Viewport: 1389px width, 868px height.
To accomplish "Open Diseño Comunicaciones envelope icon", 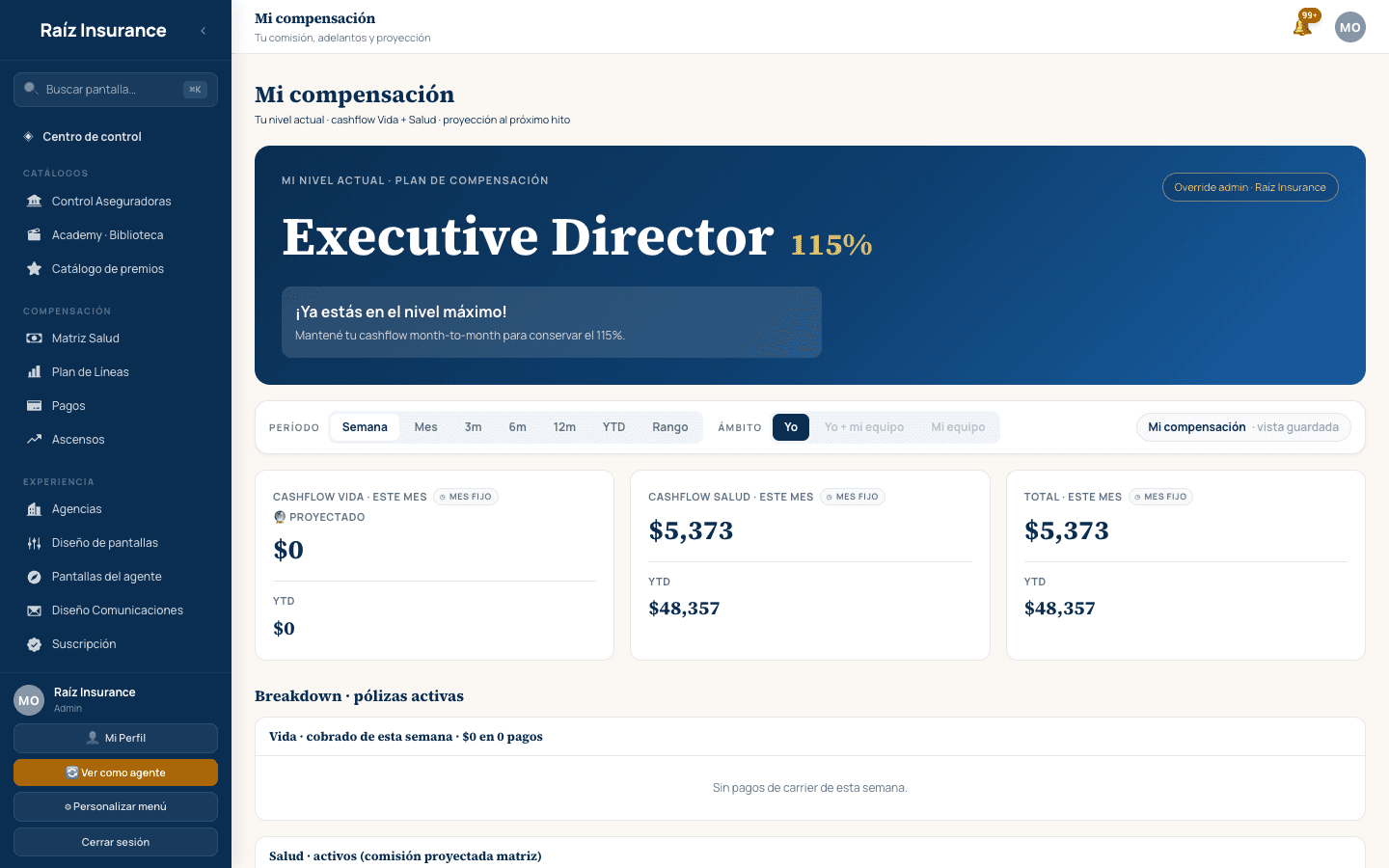I will 35,610.
